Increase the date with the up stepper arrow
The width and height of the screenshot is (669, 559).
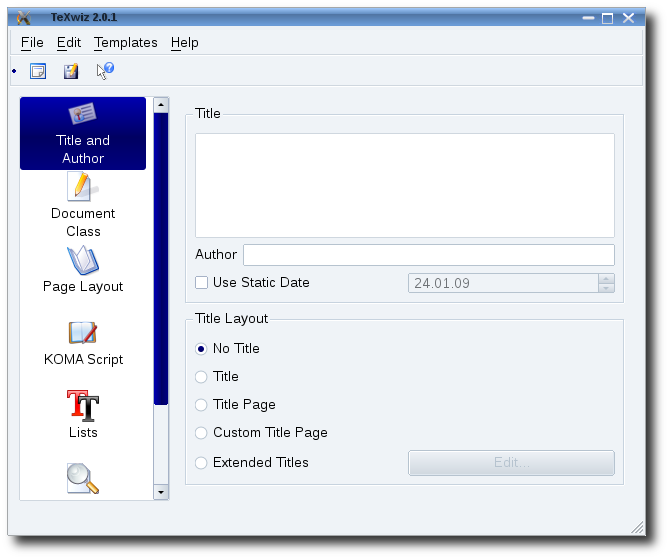click(x=606, y=278)
